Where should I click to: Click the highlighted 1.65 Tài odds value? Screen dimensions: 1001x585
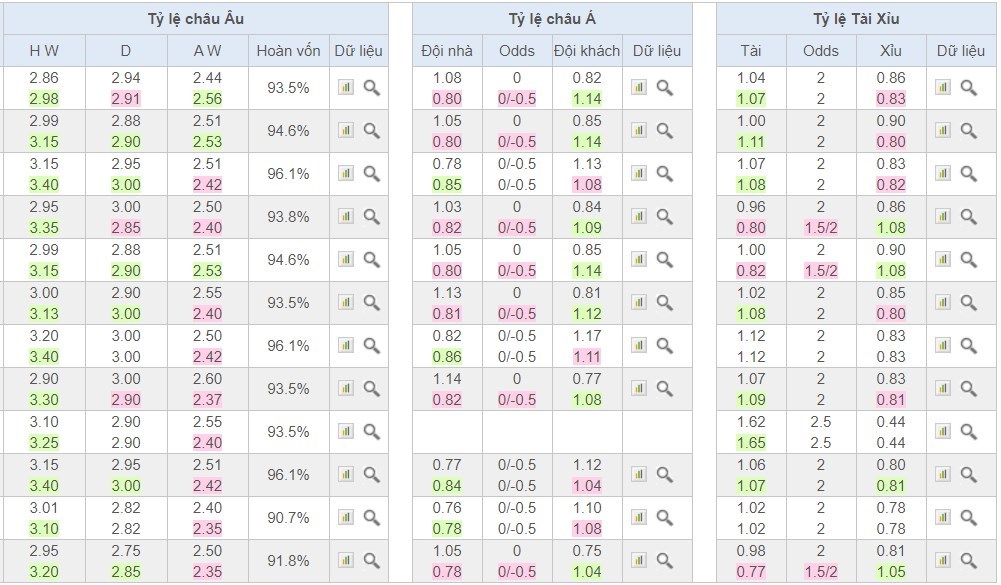coord(750,443)
